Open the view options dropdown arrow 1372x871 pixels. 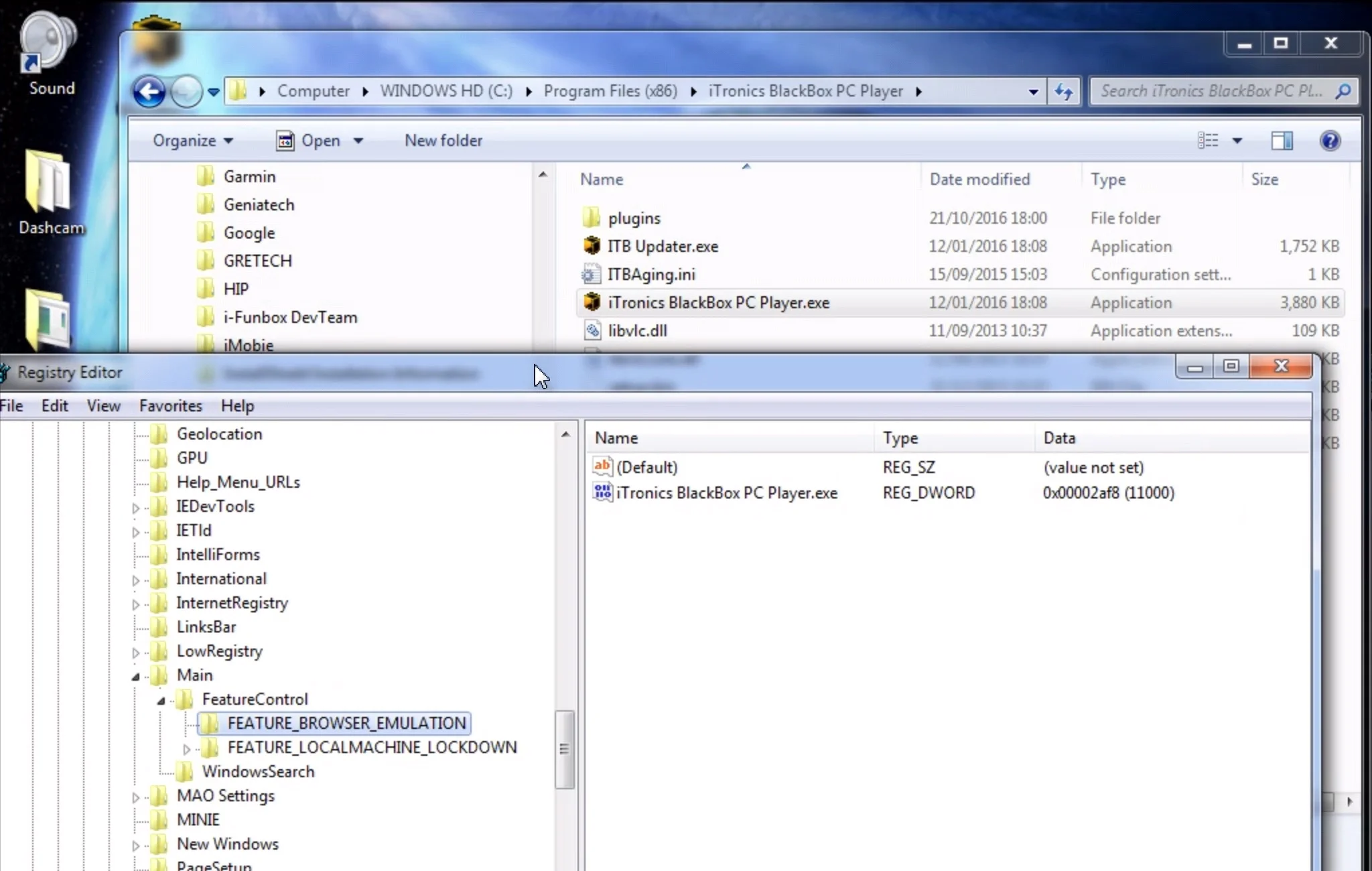coord(1237,141)
